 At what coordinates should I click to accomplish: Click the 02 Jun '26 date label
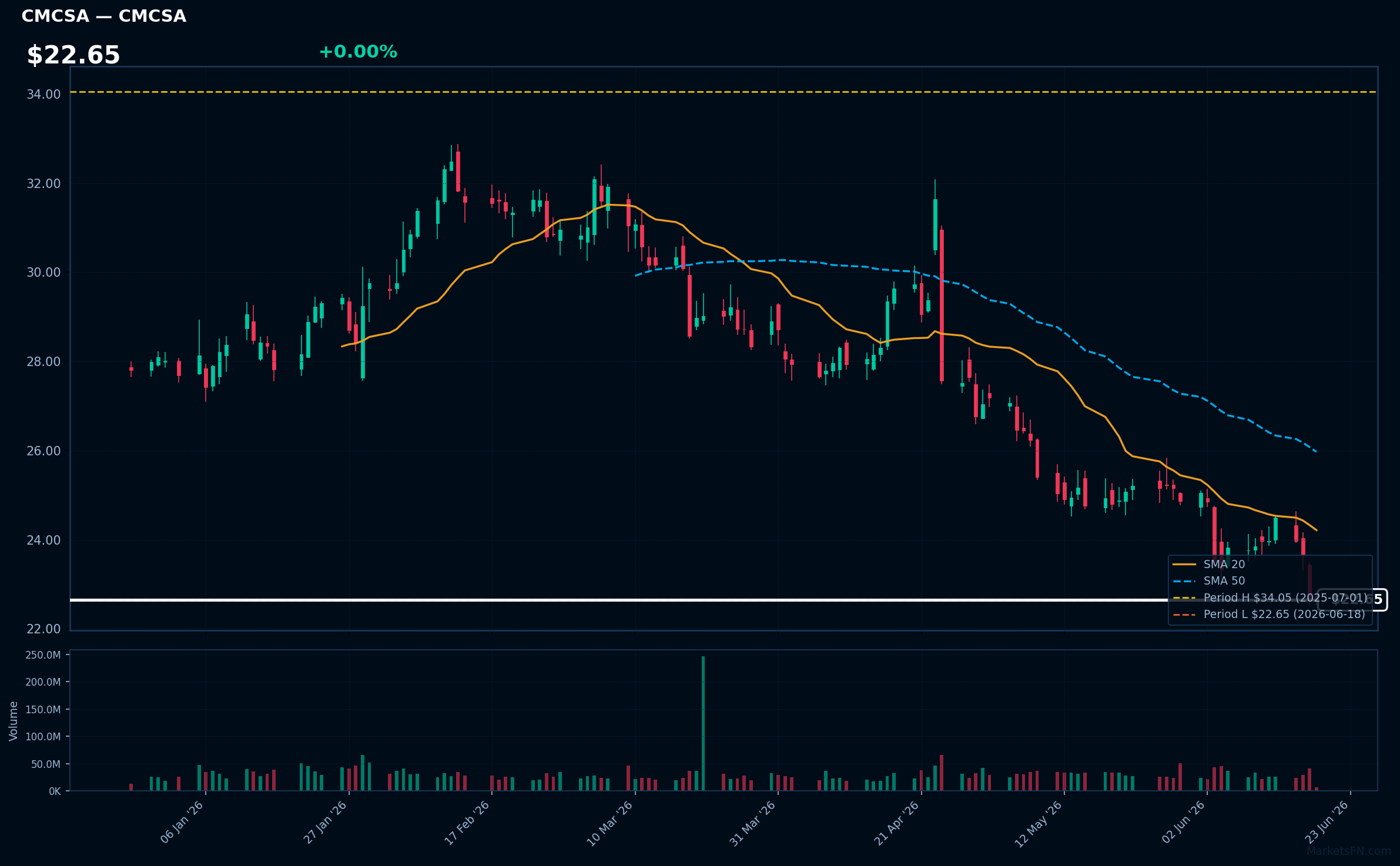click(1183, 823)
